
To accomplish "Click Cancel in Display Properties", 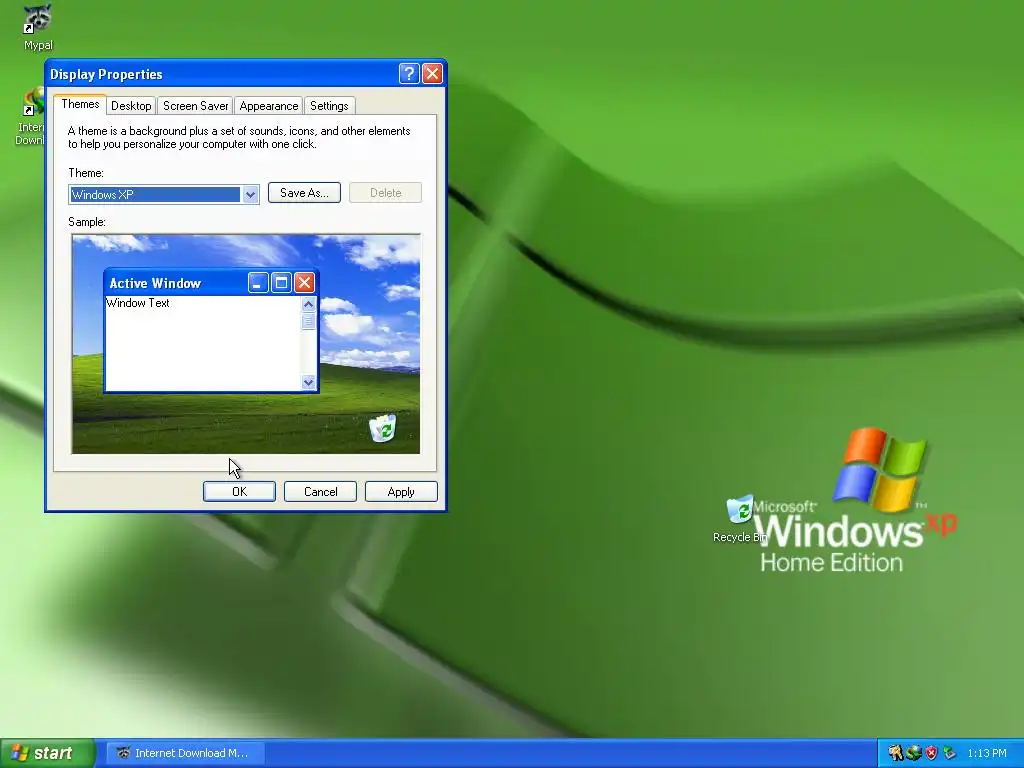I will click(320, 492).
